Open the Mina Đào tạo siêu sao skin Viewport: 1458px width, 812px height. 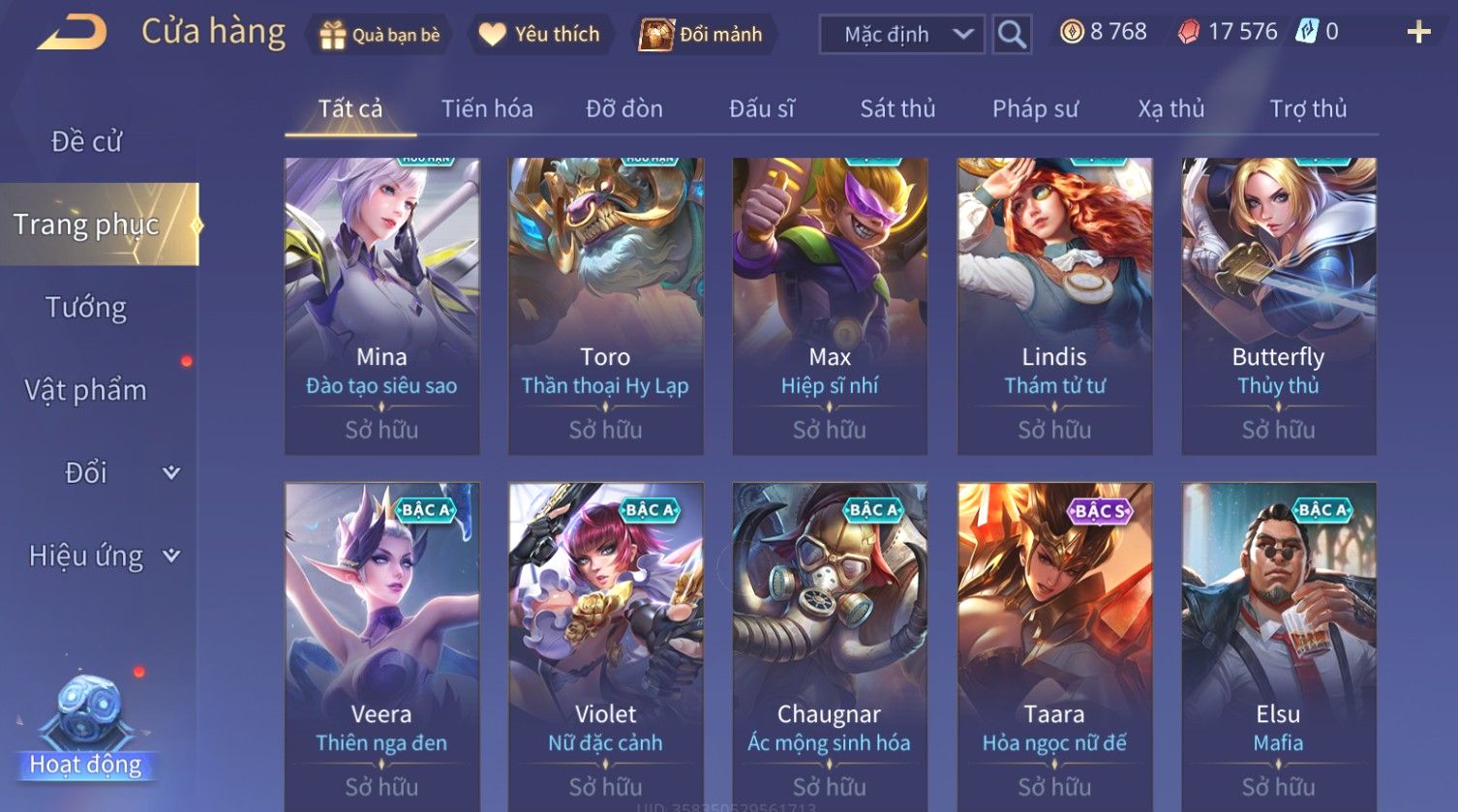pyautogui.click(x=382, y=306)
